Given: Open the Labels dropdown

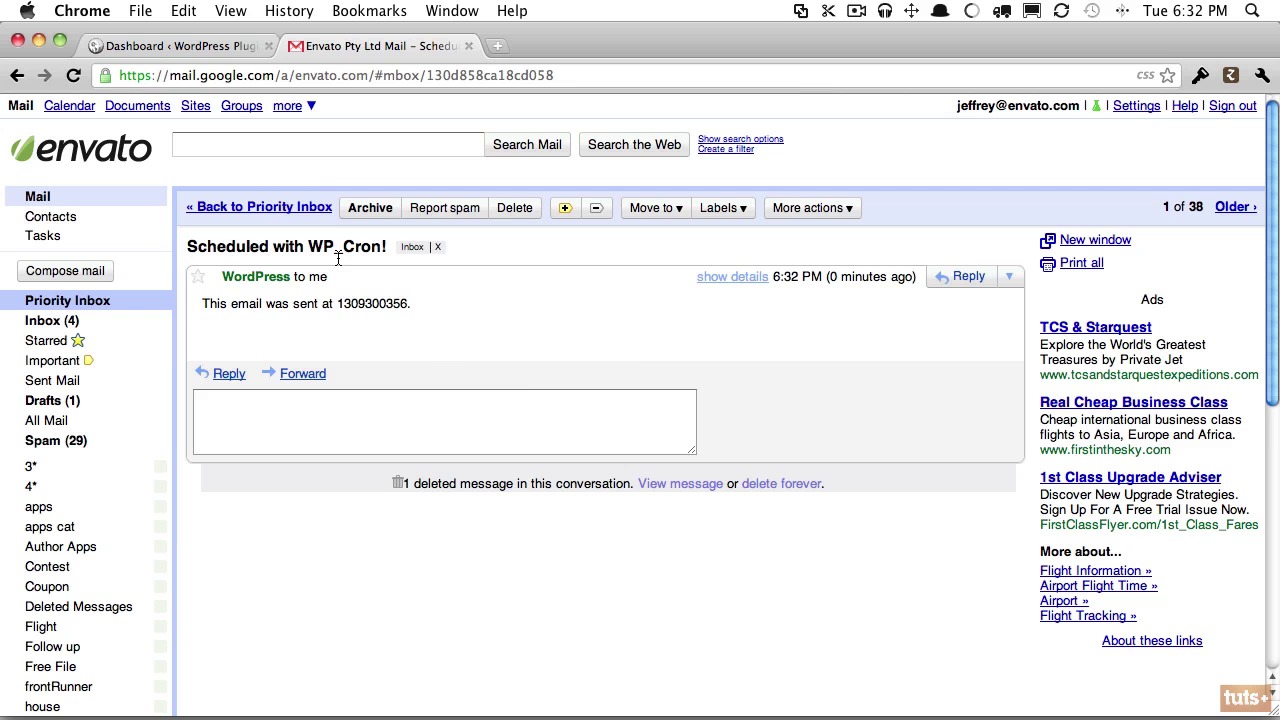Looking at the screenshot, I should (x=723, y=208).
